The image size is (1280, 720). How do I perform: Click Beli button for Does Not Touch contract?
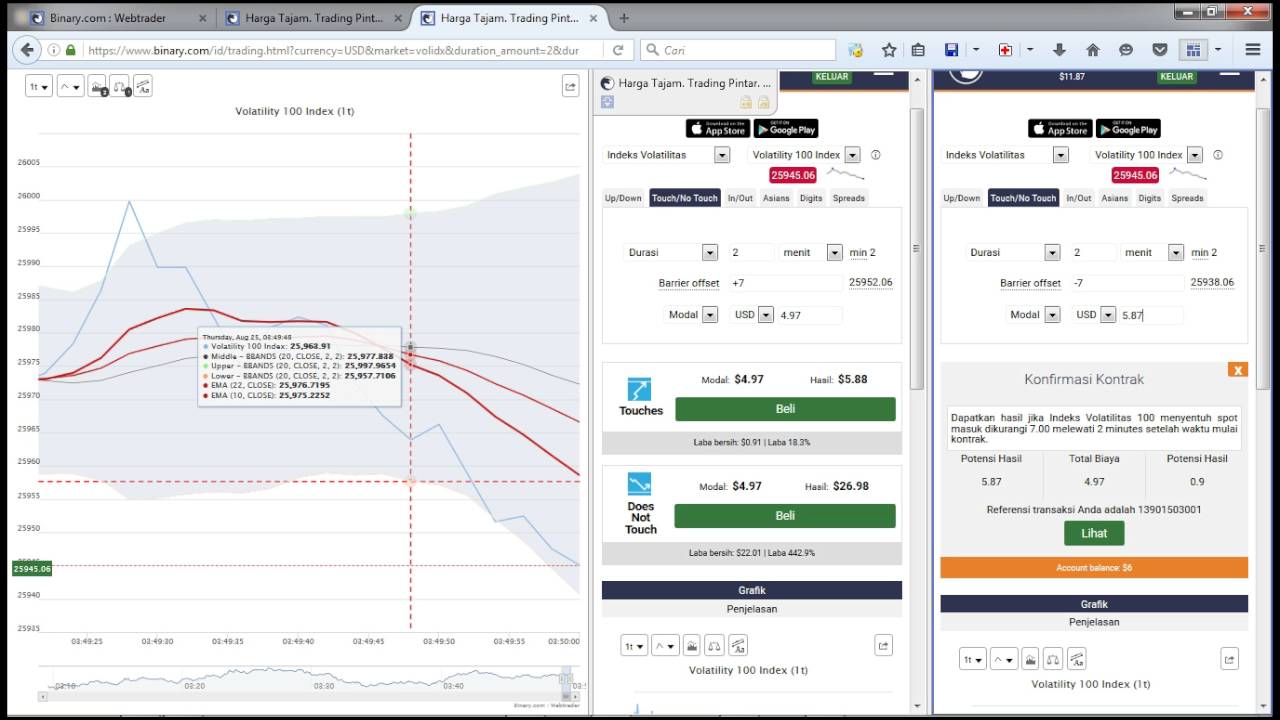(785, 516)
